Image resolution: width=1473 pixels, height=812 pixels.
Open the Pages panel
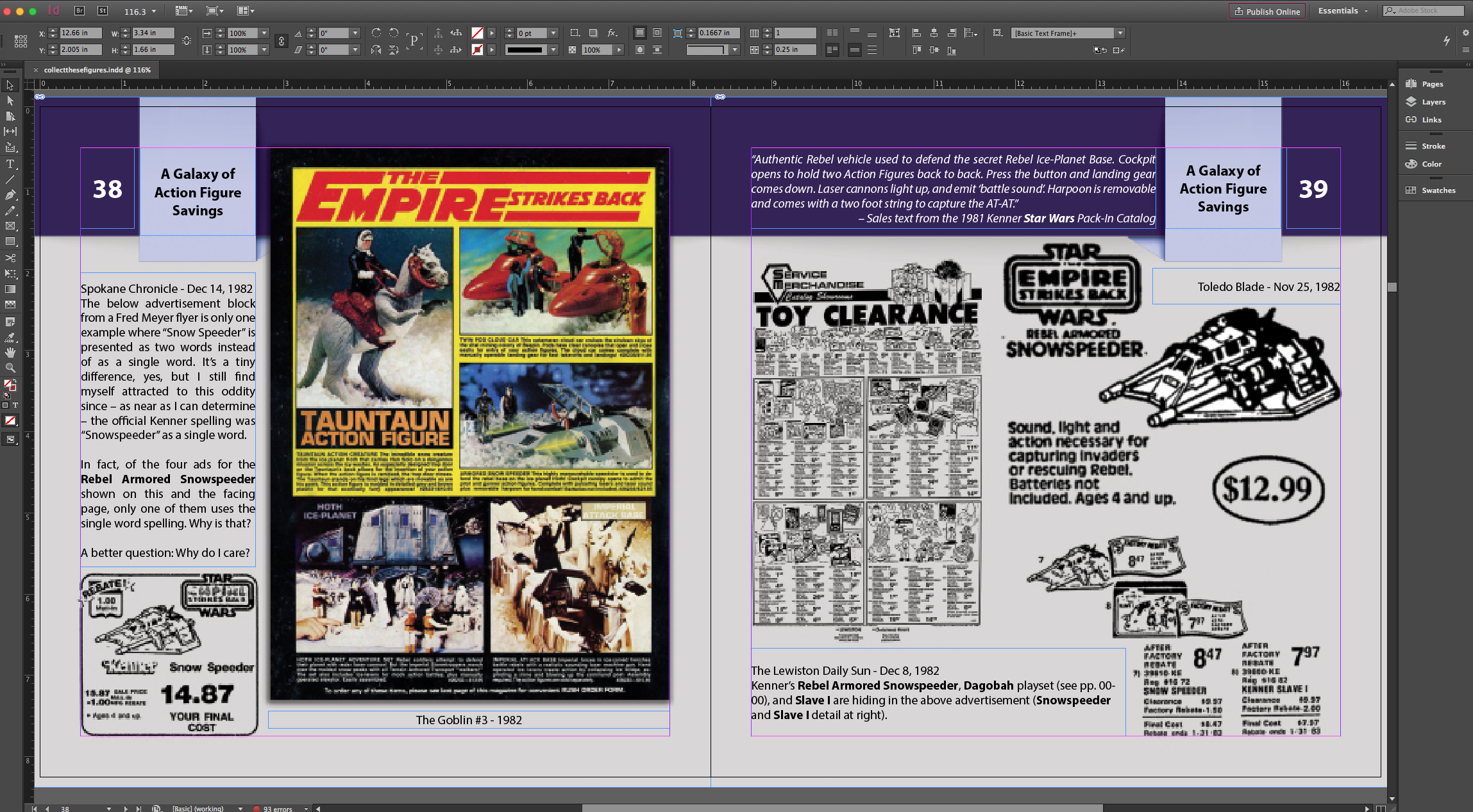pos(1425,84)
